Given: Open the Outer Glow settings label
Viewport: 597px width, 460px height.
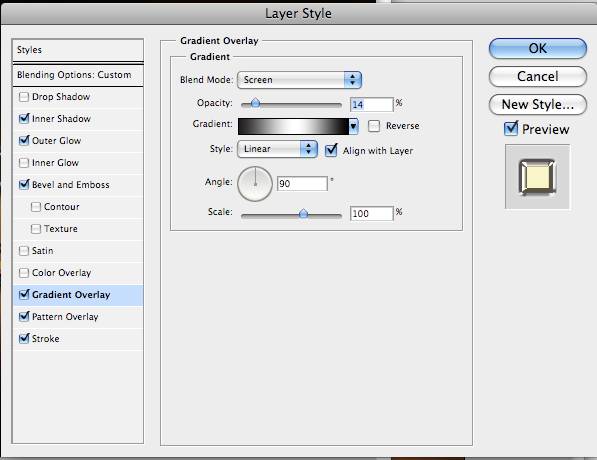Looking at the screenshot, I should (56, 141).
